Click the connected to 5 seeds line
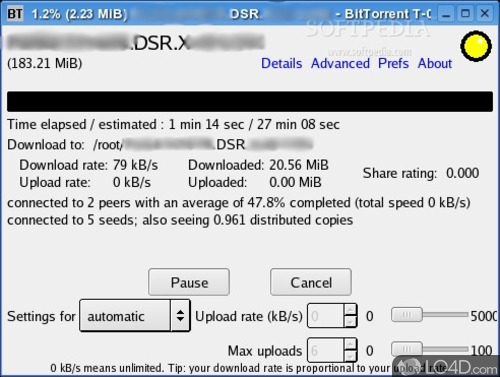The image size is (500, 377). coord(180,220)
